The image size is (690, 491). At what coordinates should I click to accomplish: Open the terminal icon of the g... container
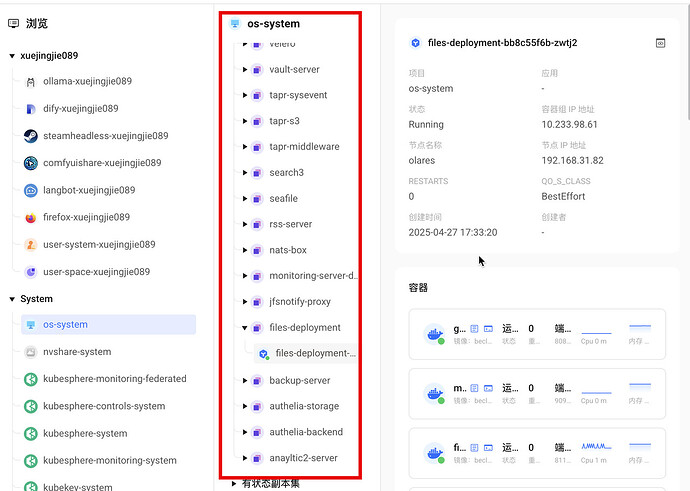tap(488, 329)
